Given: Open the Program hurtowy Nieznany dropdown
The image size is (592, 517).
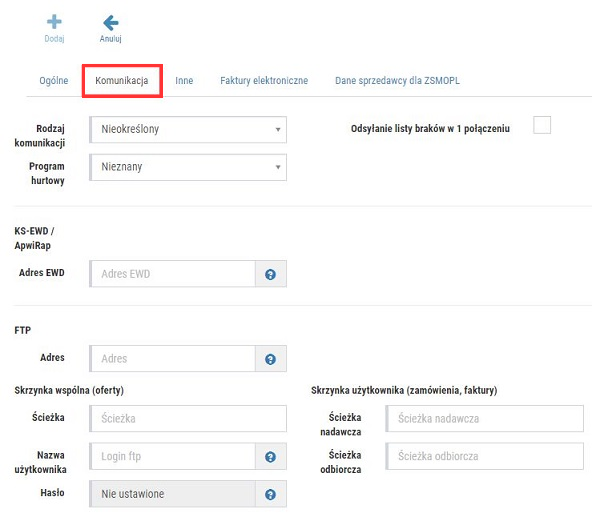Looking at the screenshot, I should pyautogui.click(x=188, y=167).
